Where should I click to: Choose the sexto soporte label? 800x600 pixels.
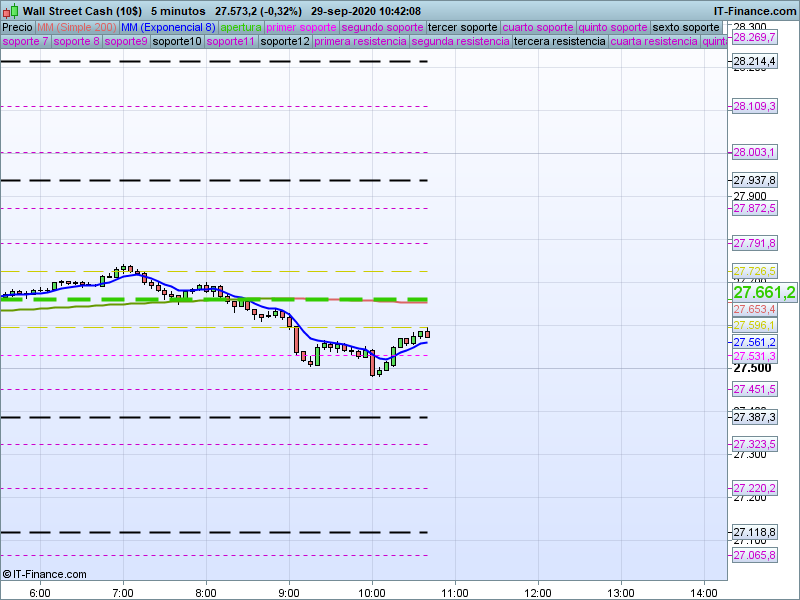click(686, 28)
